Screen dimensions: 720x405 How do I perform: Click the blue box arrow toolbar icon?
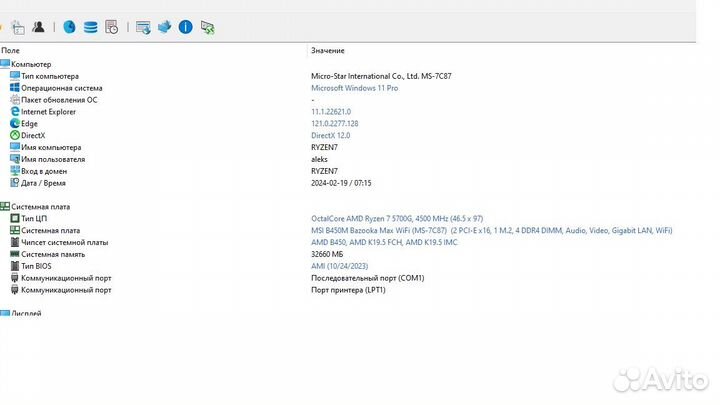[164, 27]
